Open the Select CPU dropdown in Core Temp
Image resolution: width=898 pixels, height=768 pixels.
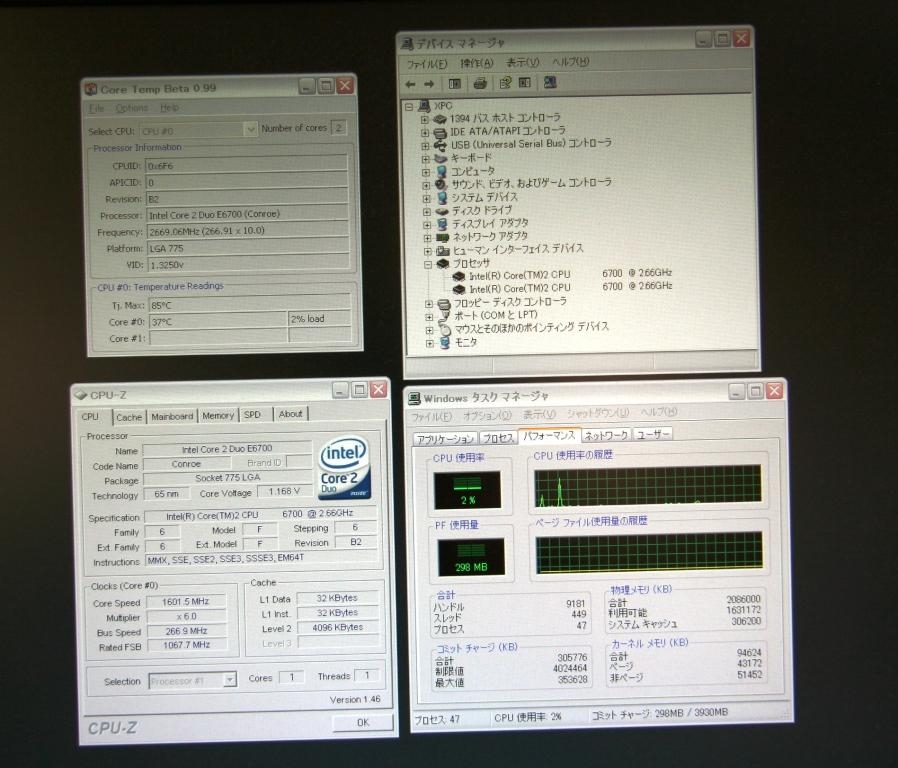click(x=250, y=129)
